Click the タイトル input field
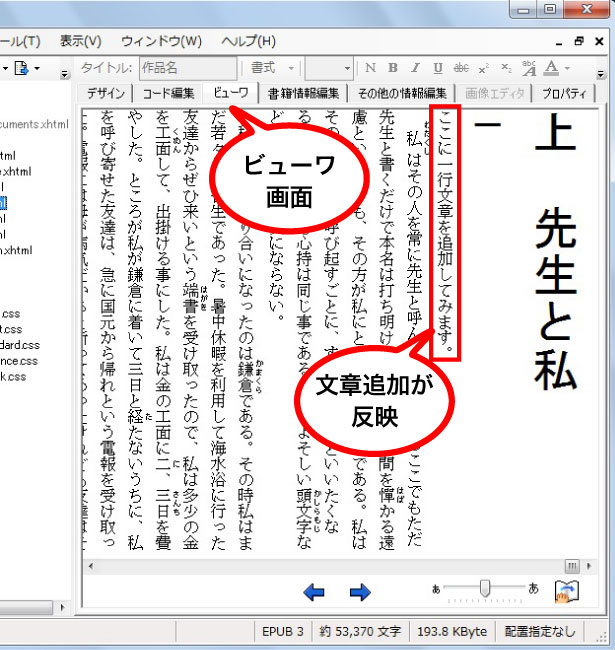This screenshot has height=650, width=615. click(x=188, y=68)
